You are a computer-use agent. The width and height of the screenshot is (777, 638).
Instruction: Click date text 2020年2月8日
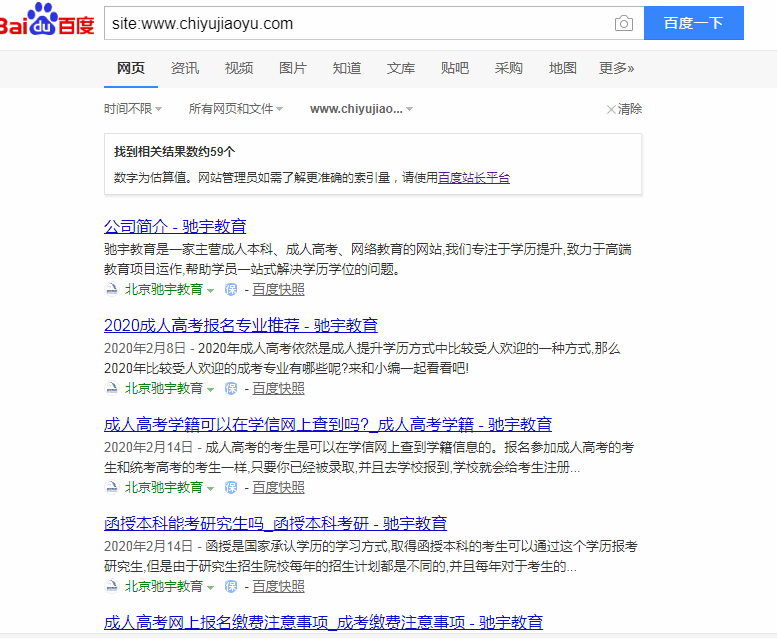145,348
